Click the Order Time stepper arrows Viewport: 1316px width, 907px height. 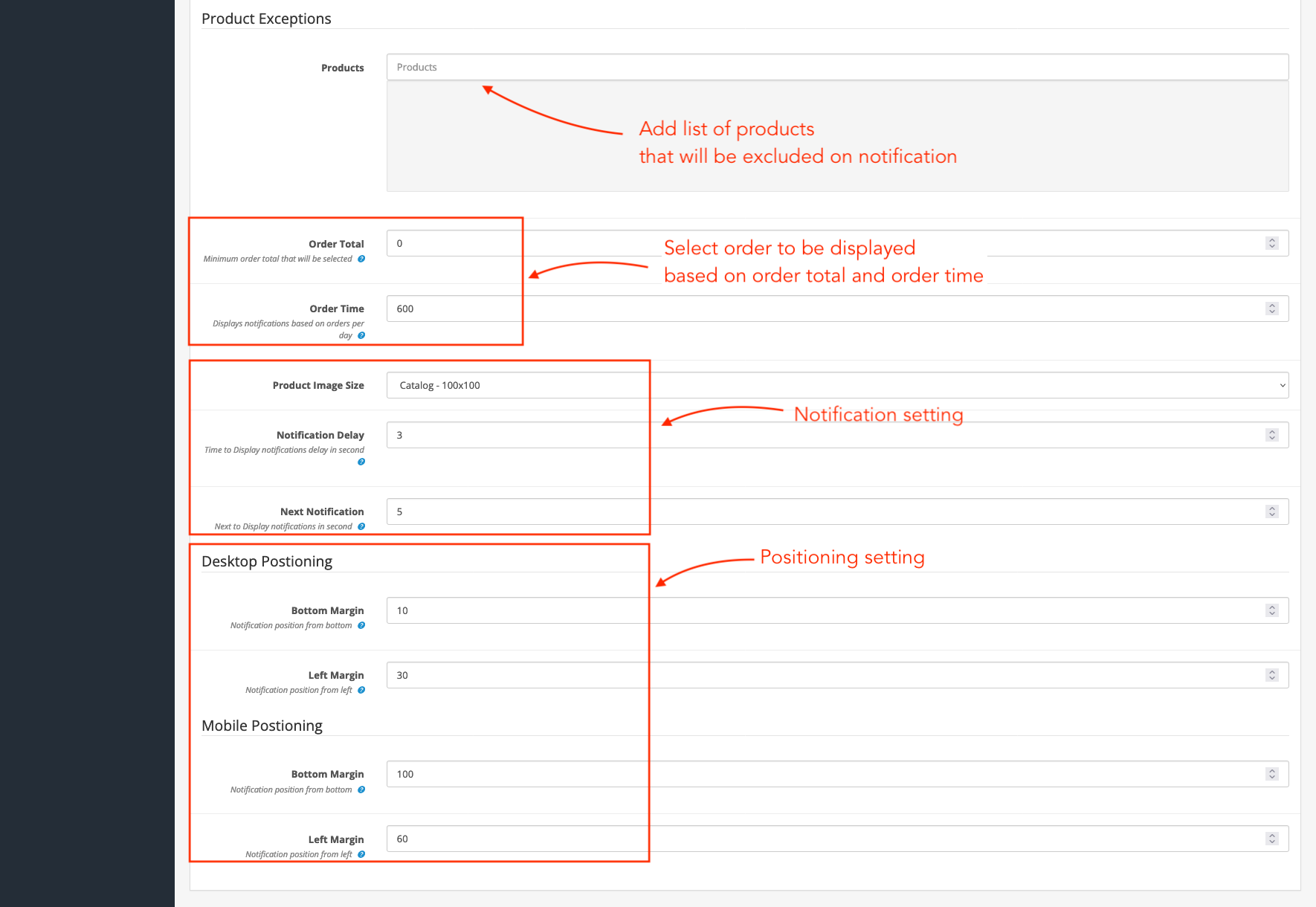point(1272,309)
